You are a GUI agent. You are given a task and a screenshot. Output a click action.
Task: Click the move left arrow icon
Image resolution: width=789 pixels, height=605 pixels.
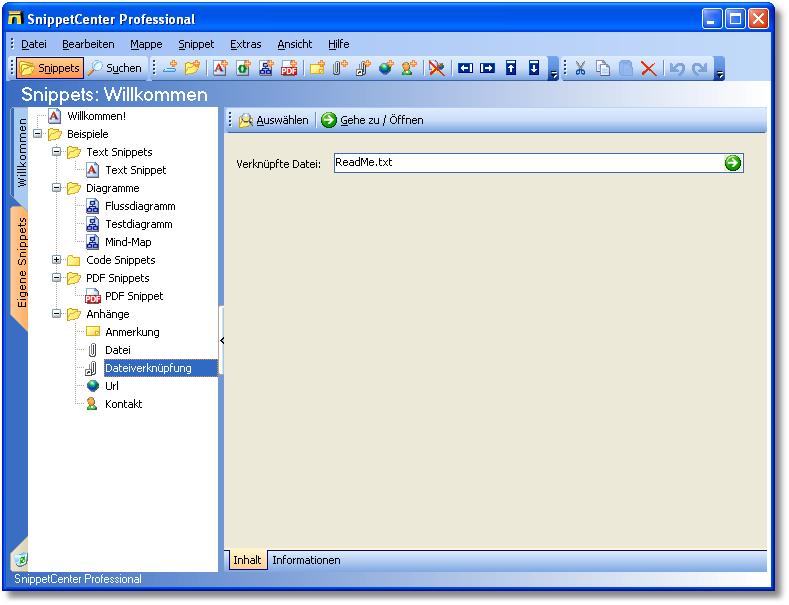click(x=465, y=68)
